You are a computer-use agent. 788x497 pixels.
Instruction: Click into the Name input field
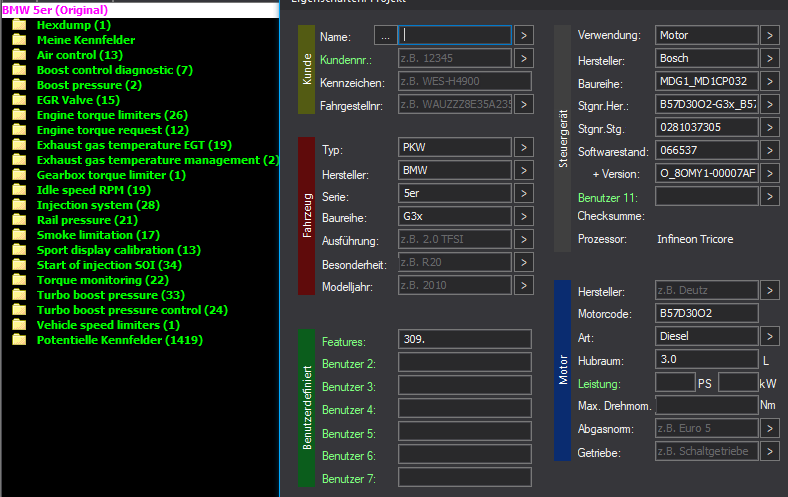coord(455,35)
